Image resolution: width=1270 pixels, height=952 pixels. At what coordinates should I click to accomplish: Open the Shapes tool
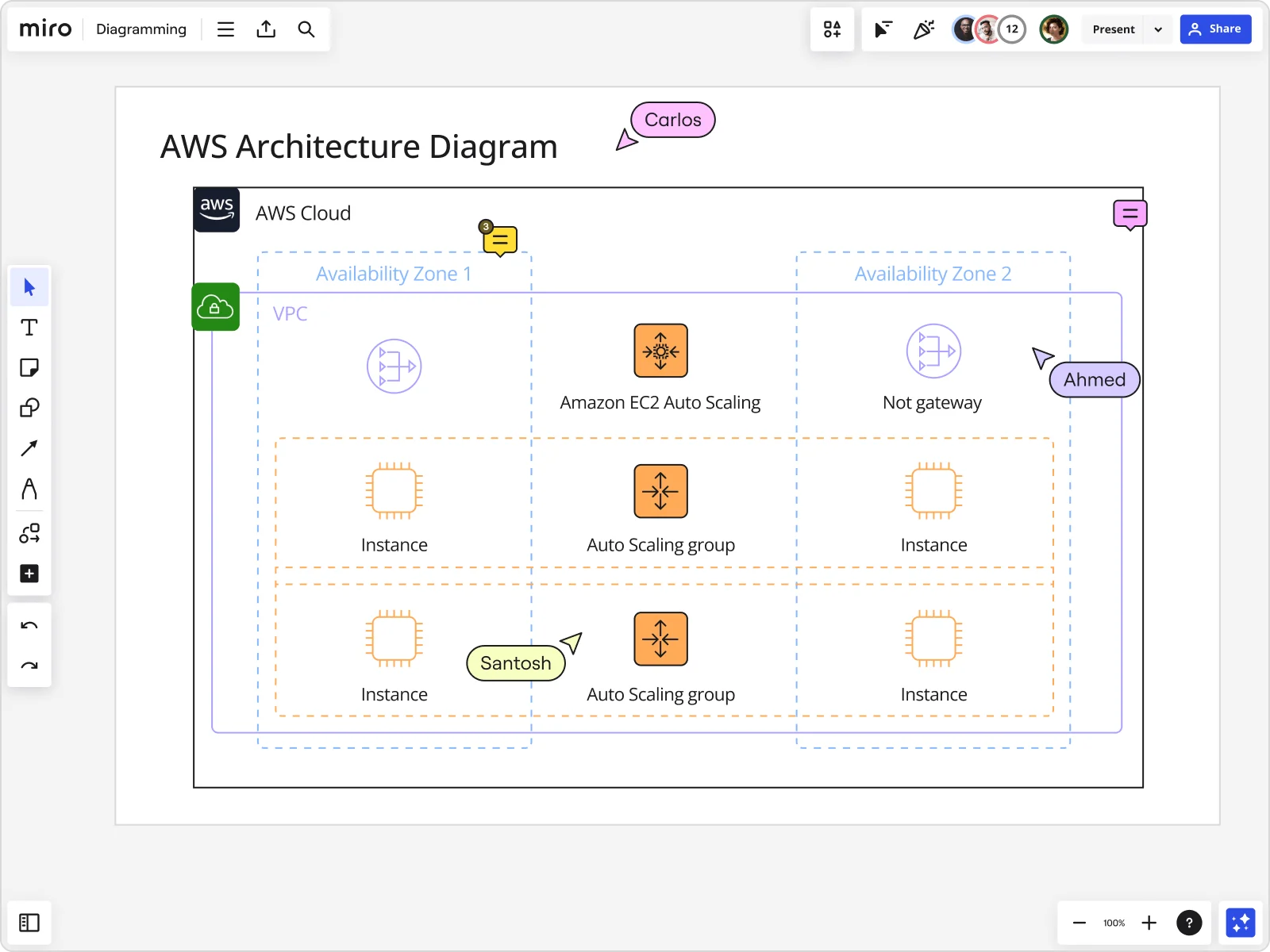(29, 408)
